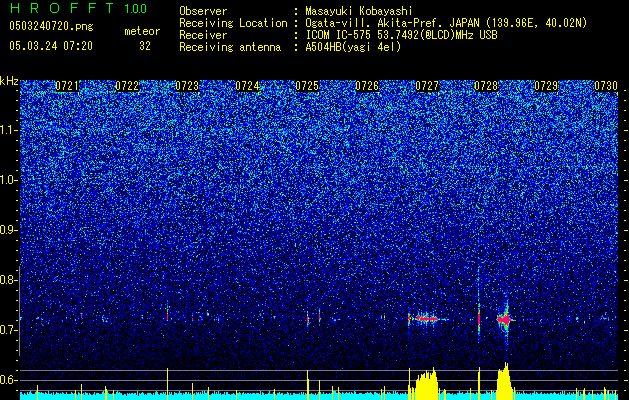Click the 0728 time marker
The image size is (629, 400).
click(486, 86)
